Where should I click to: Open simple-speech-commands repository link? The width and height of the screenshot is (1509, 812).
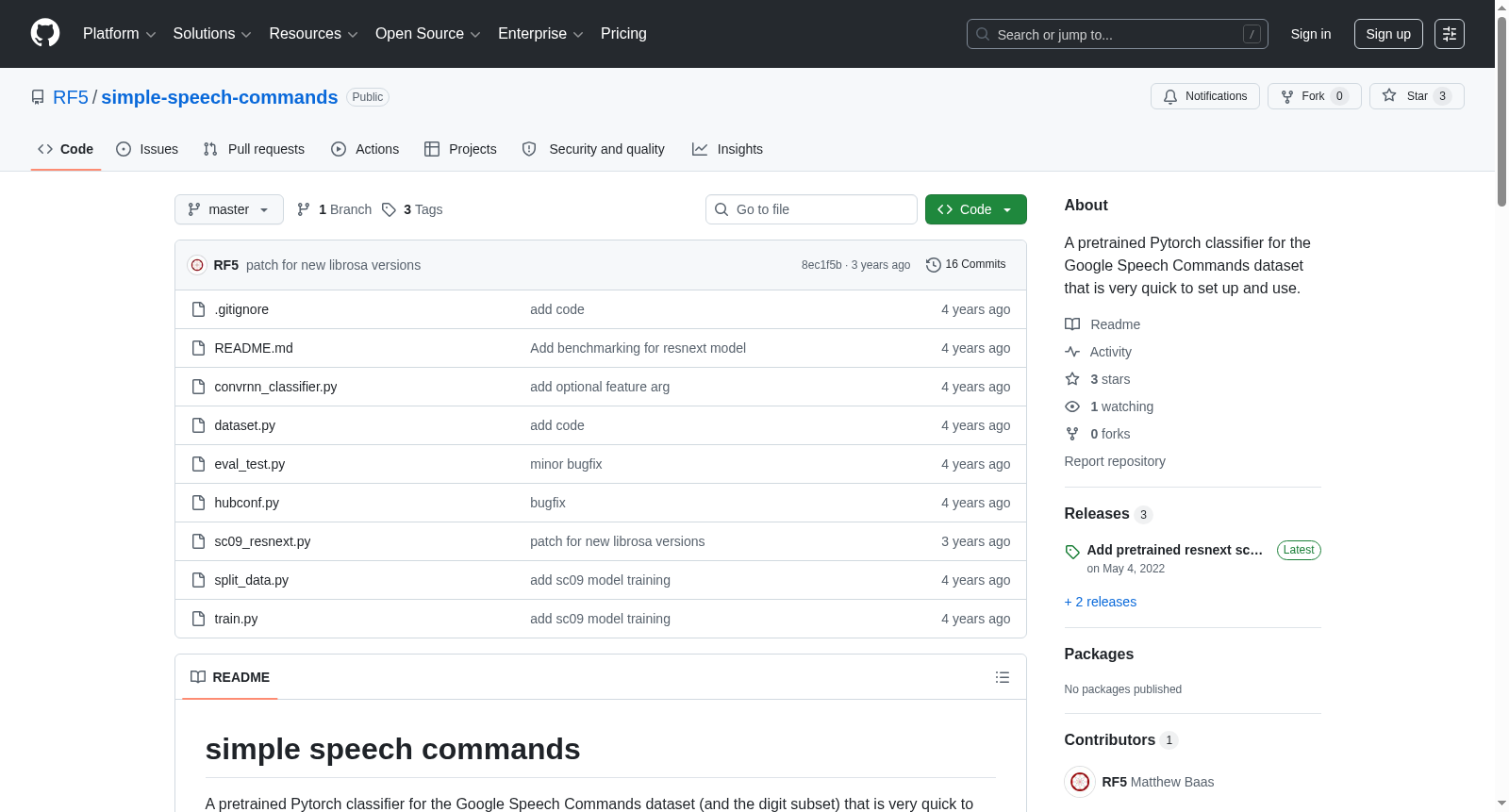pyautogui.click(x=220, y=97)
